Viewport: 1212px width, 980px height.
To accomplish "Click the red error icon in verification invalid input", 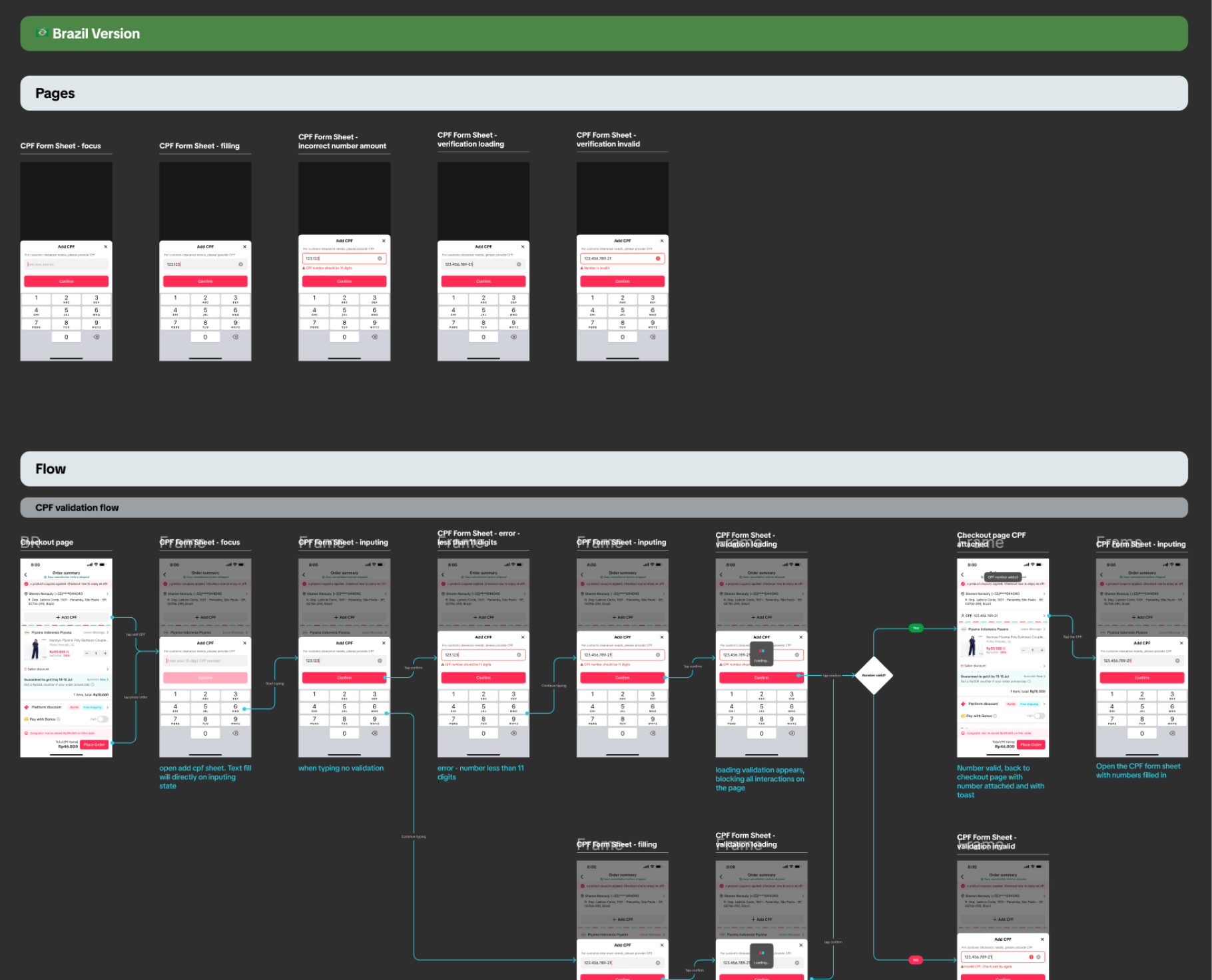I will [658, 258].
